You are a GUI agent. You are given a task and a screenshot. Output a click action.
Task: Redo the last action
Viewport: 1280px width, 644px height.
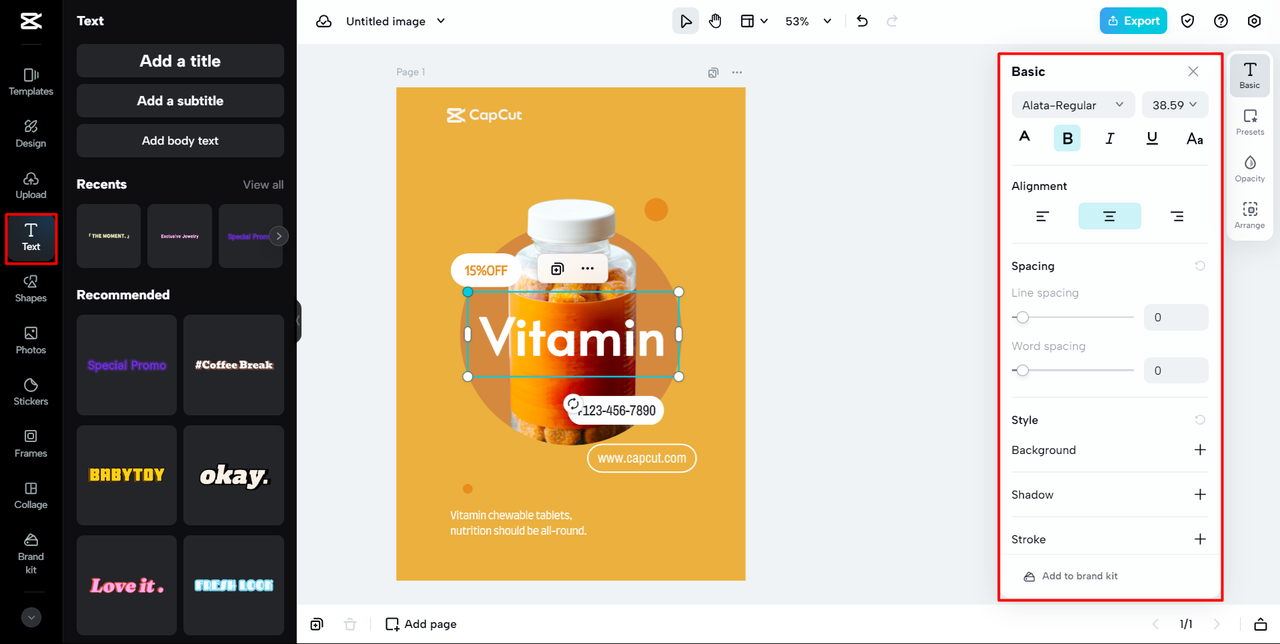tap(892, 21)
